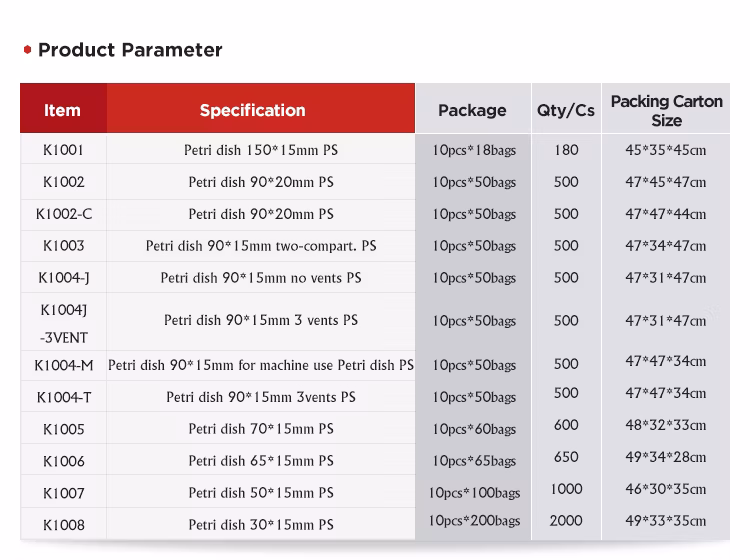Click the Product Parameter heading
The width and height of the screenshot is (750, 560).
(x=130, y=50)
